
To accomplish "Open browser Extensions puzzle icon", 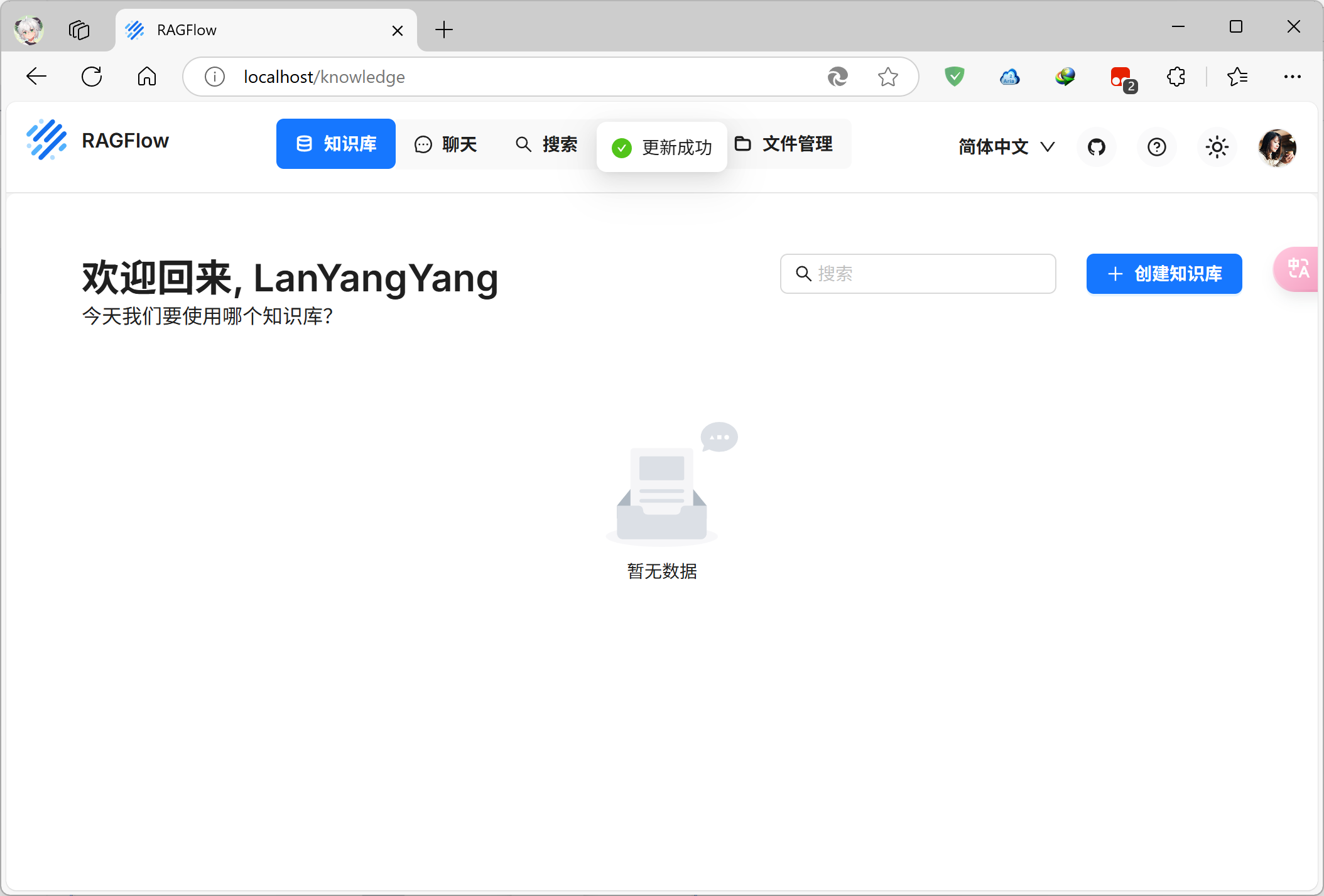I will [x=1176, y=77].
